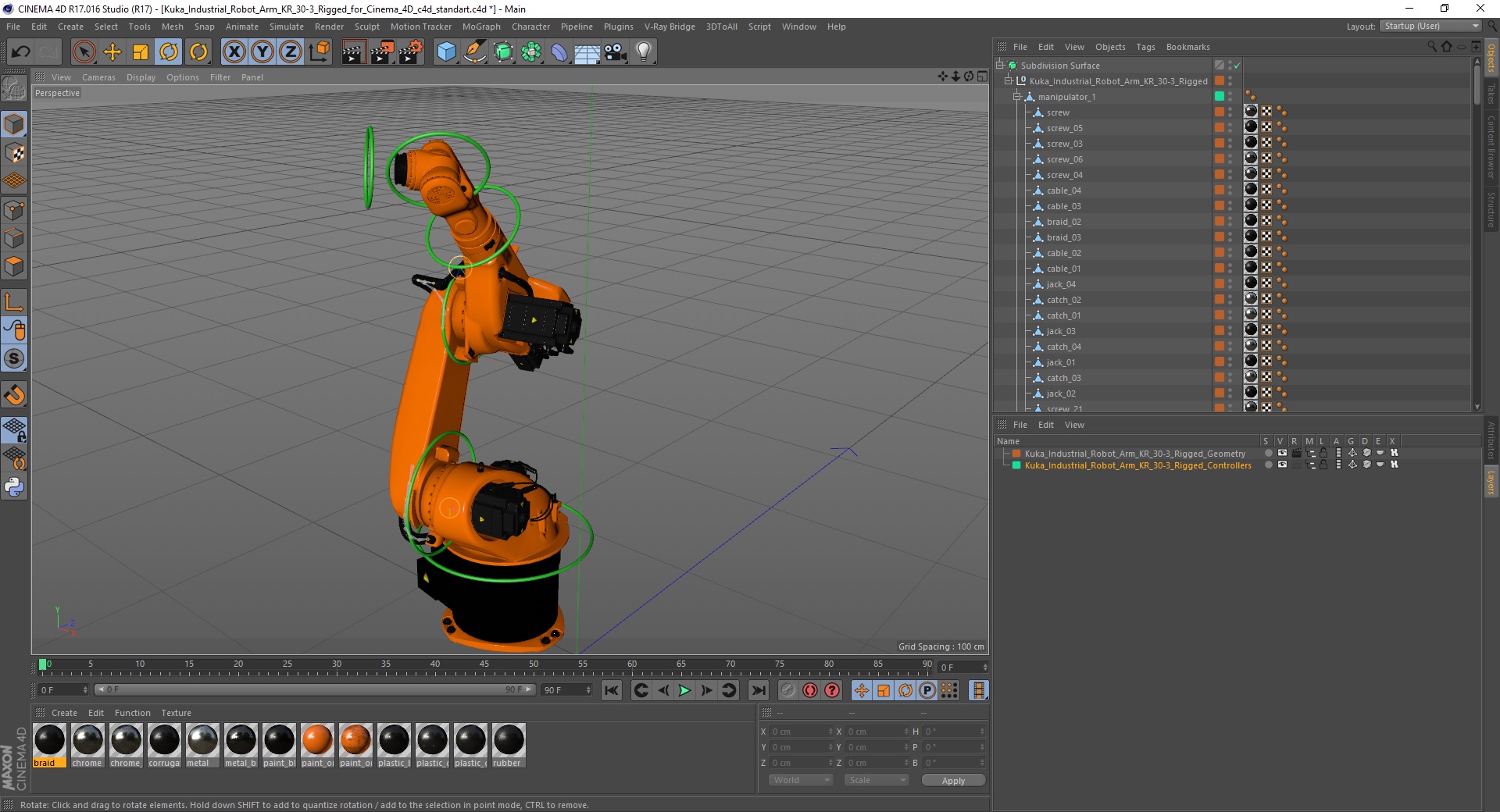Viewport: 1500px width, 812px height.
Task: Select the Live Selection tool
Action: pos(84,52)
